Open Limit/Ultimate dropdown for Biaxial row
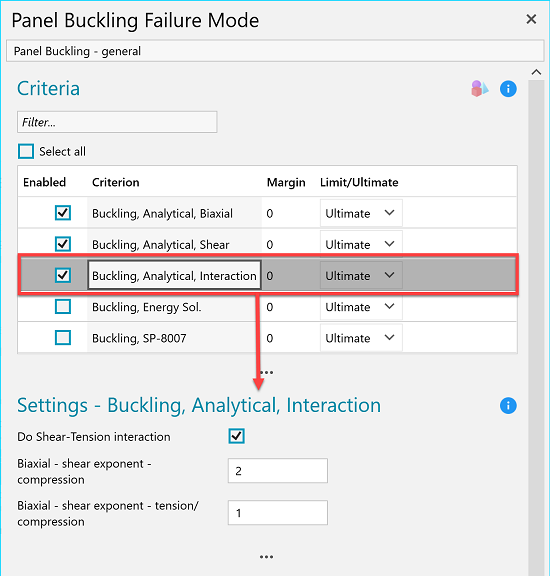The width and height of the screenshot is (550, 576). point(361,213)
